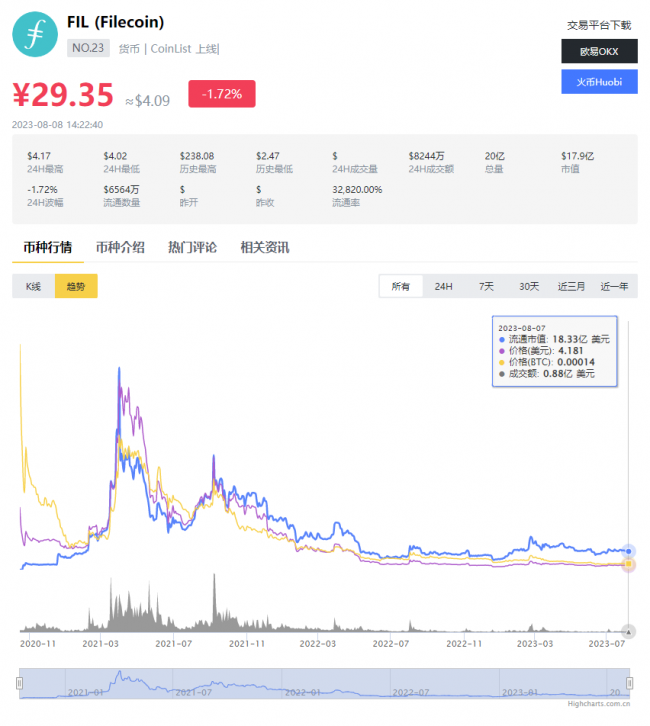This screenshot has width=650, height=726.
Task: Click the 2022-07 main axis label
Action: pos(391,644)
